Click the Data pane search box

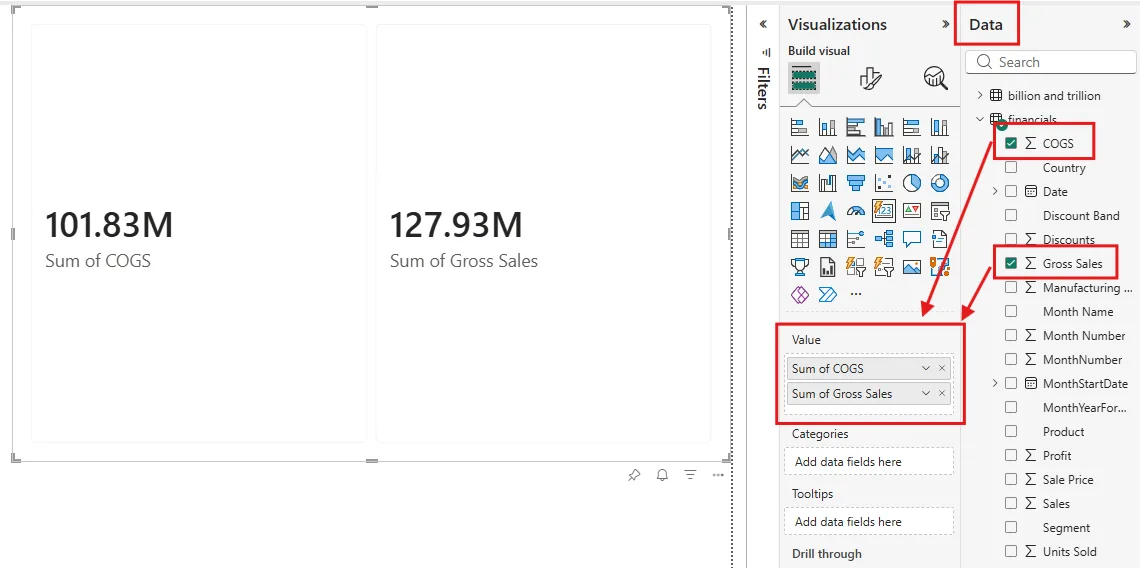[x=1051, y=62]
